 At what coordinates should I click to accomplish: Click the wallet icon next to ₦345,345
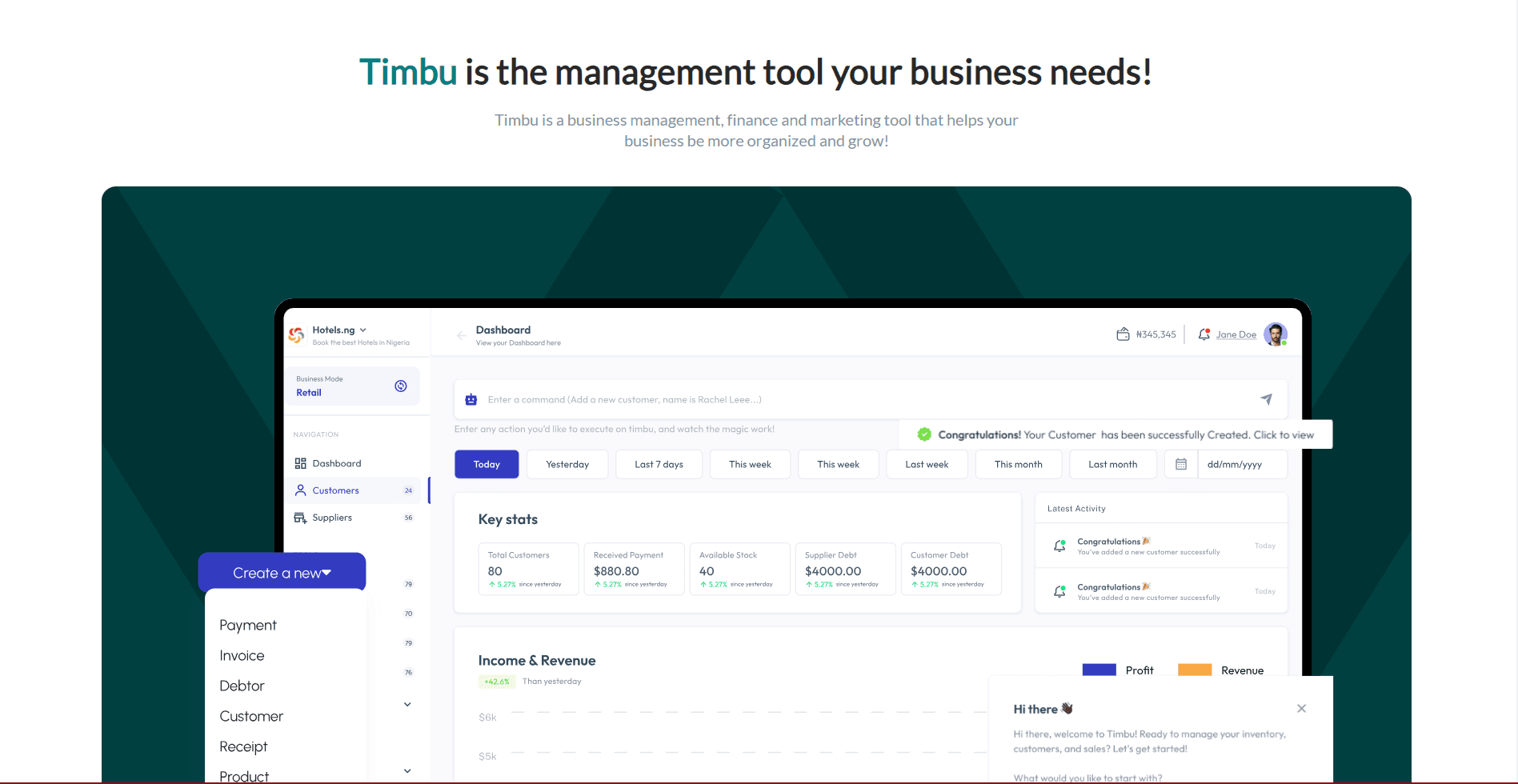pyautogui.click(x=1123, y=334)
